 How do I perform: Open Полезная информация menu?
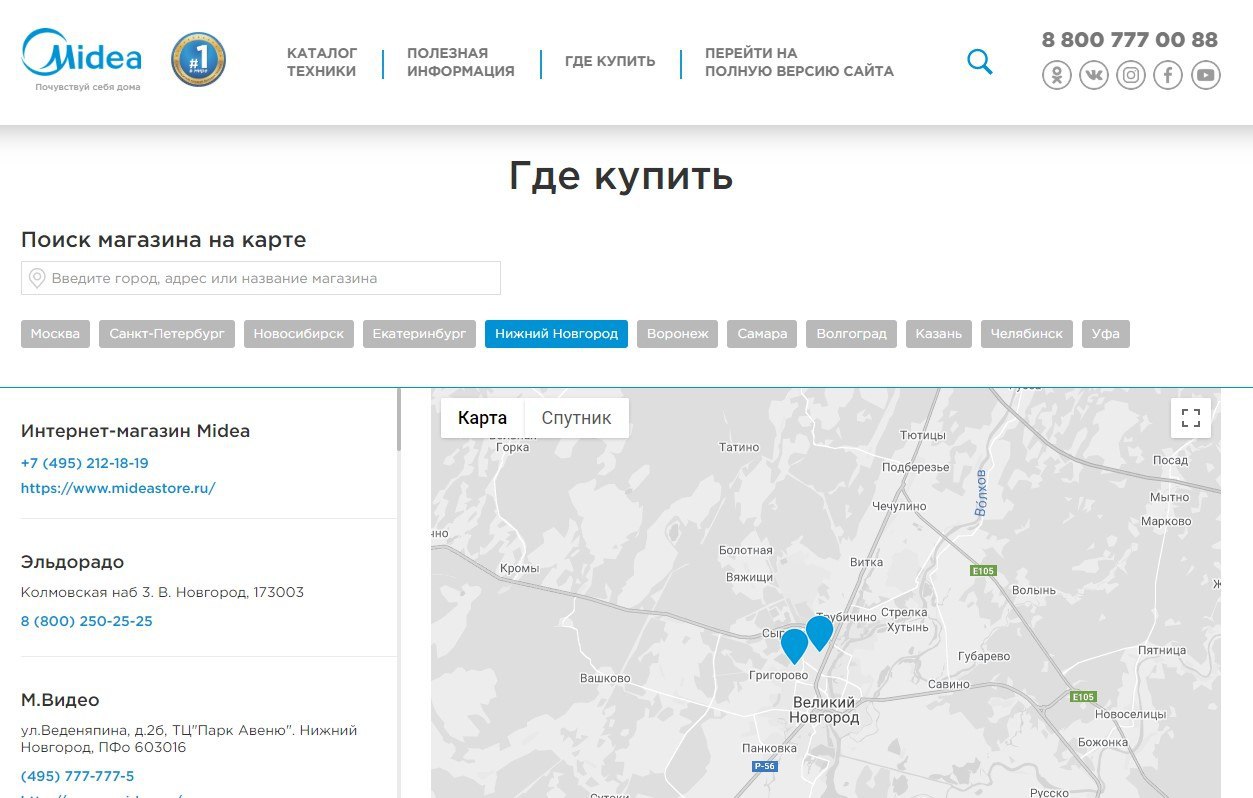point(461,62)
